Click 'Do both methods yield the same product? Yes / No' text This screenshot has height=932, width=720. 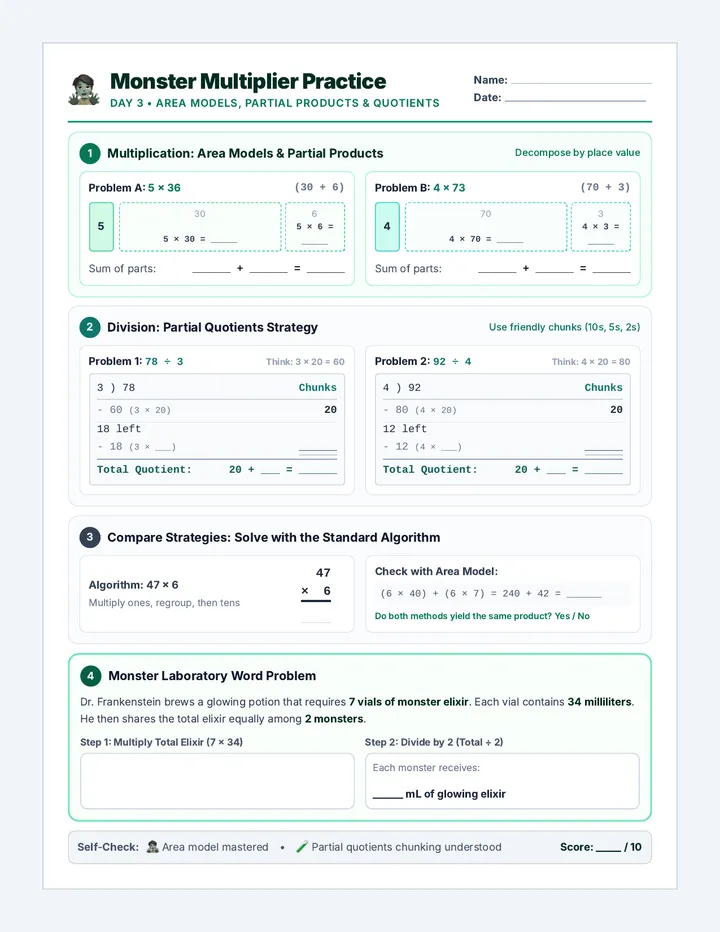[x=482, y=616]
